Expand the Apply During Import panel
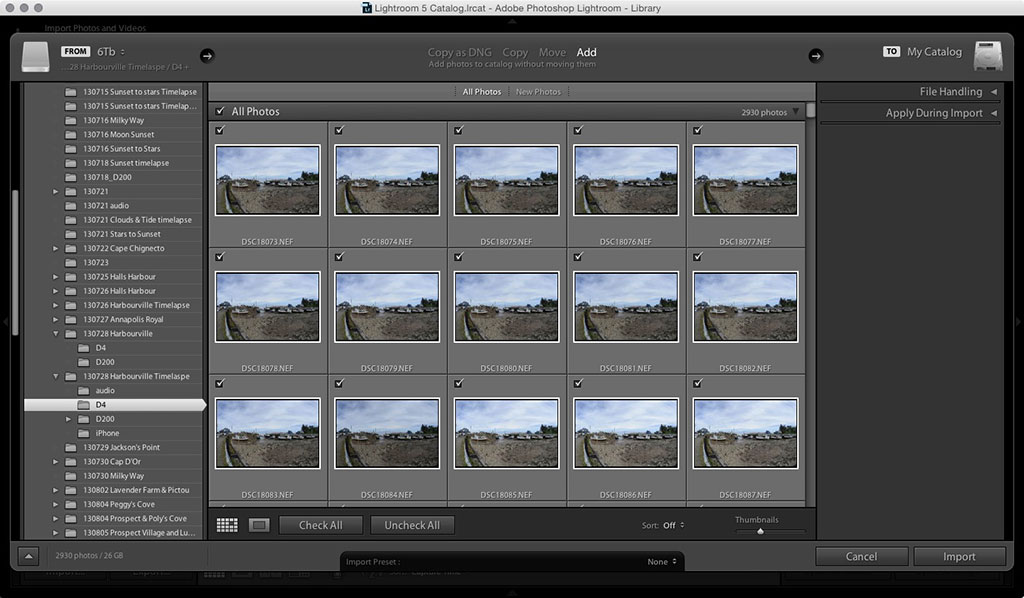This screenshot has width=1024, height=598. tap(994, 113)
